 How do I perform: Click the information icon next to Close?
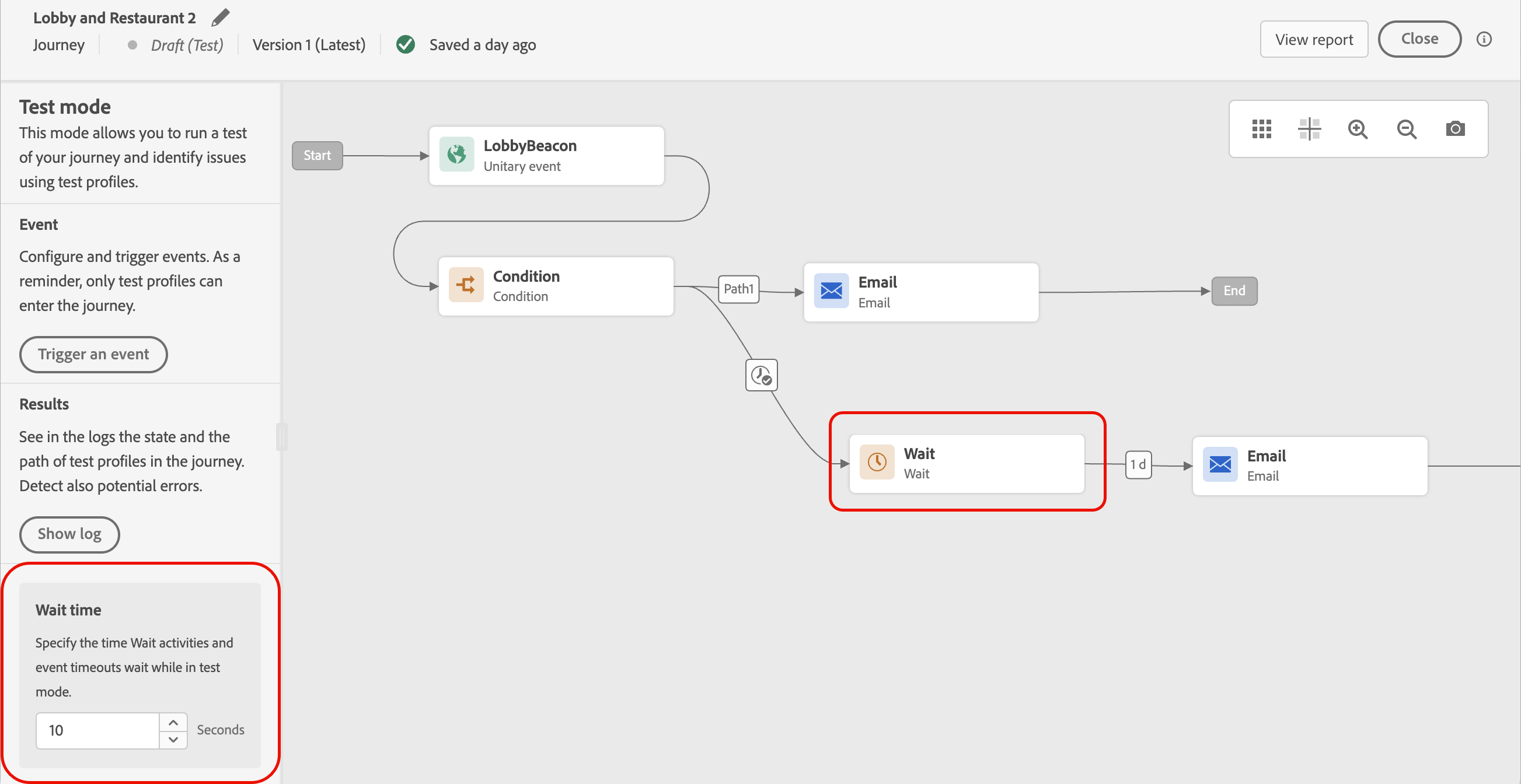[x=1484, y=39]
